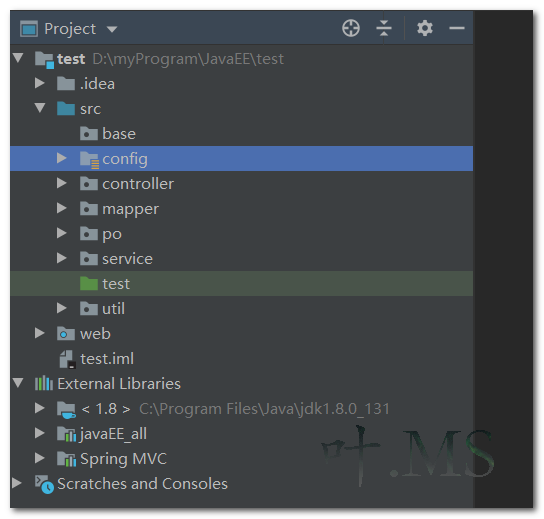
Task: Select the 'web' folder label
Action: tap(95, 334)
